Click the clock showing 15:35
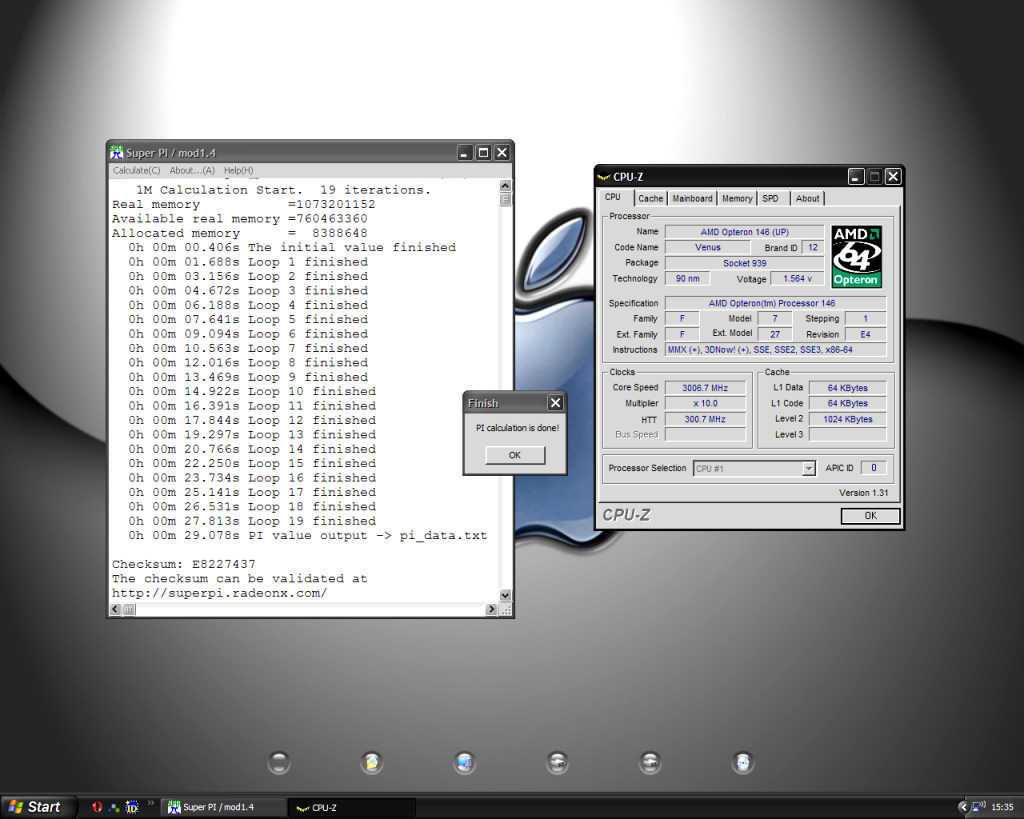The height and width of the screenshot is (819, 1024). (x=1002, y=807)
